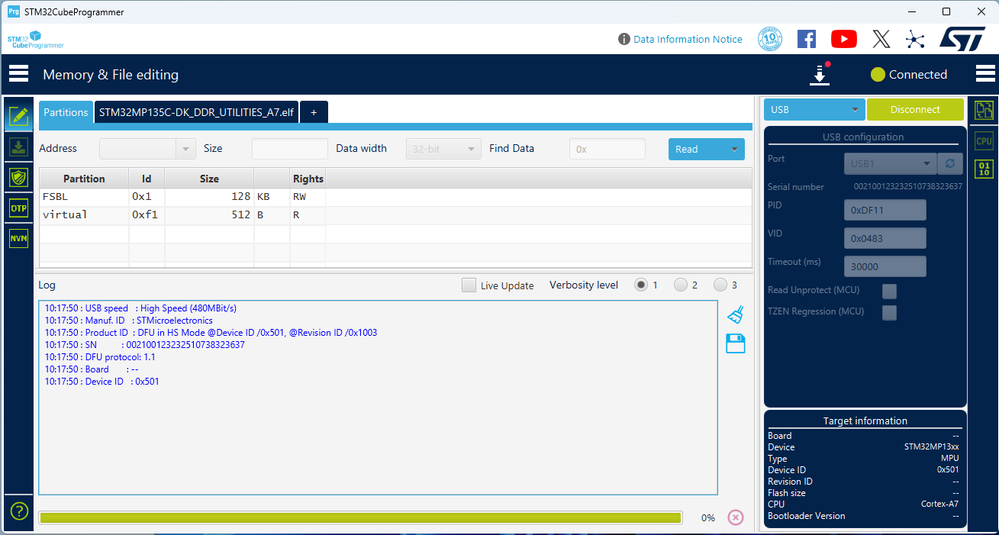Click the Find Data input field

[x=607, y=149]
